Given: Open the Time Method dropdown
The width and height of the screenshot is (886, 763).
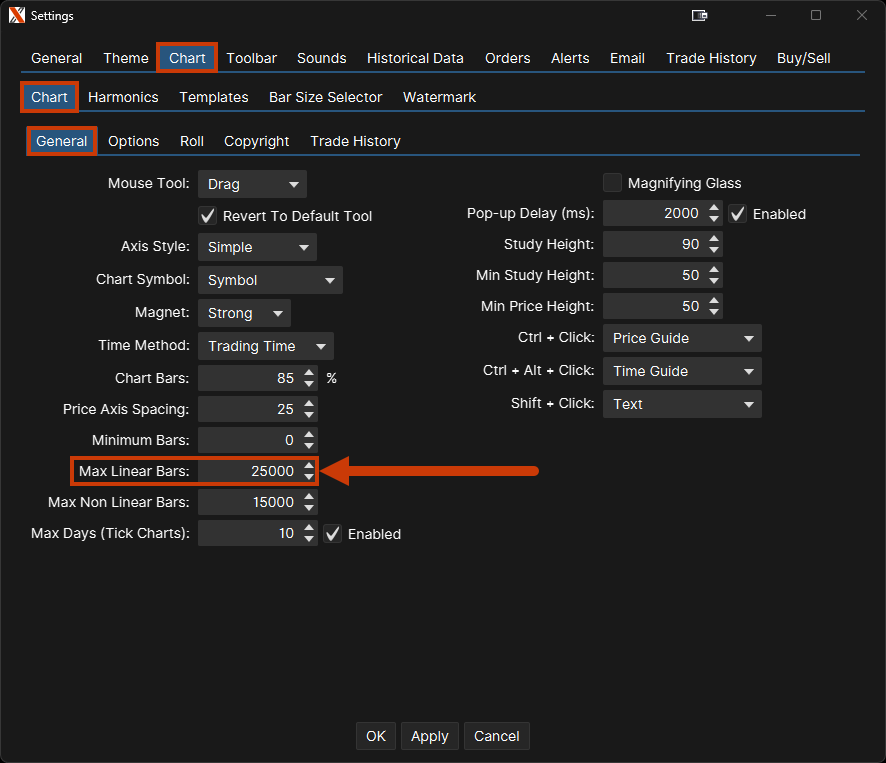Looking at the screenshot, I should point(265,346).
